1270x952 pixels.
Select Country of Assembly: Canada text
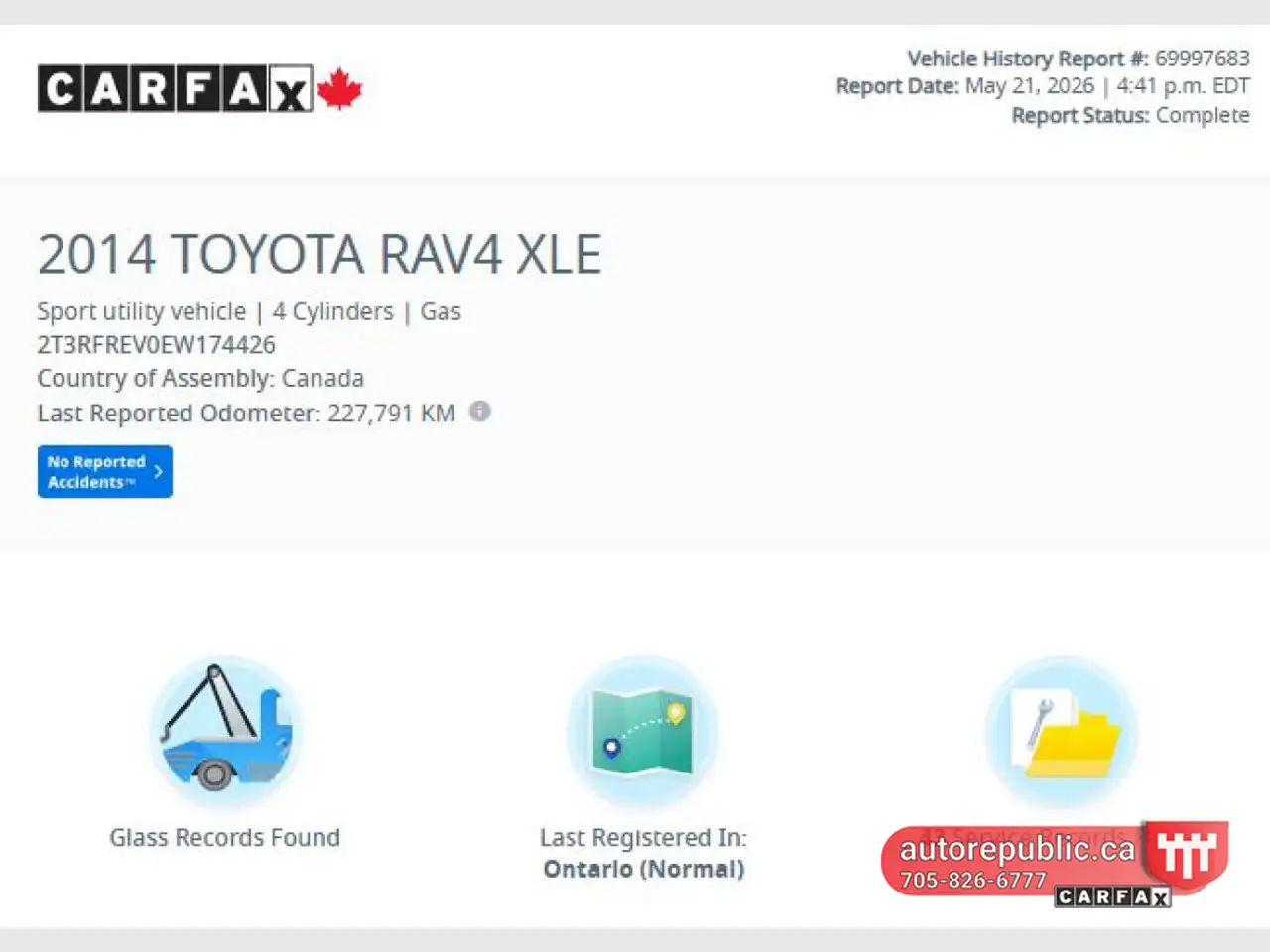pos(200,378)
